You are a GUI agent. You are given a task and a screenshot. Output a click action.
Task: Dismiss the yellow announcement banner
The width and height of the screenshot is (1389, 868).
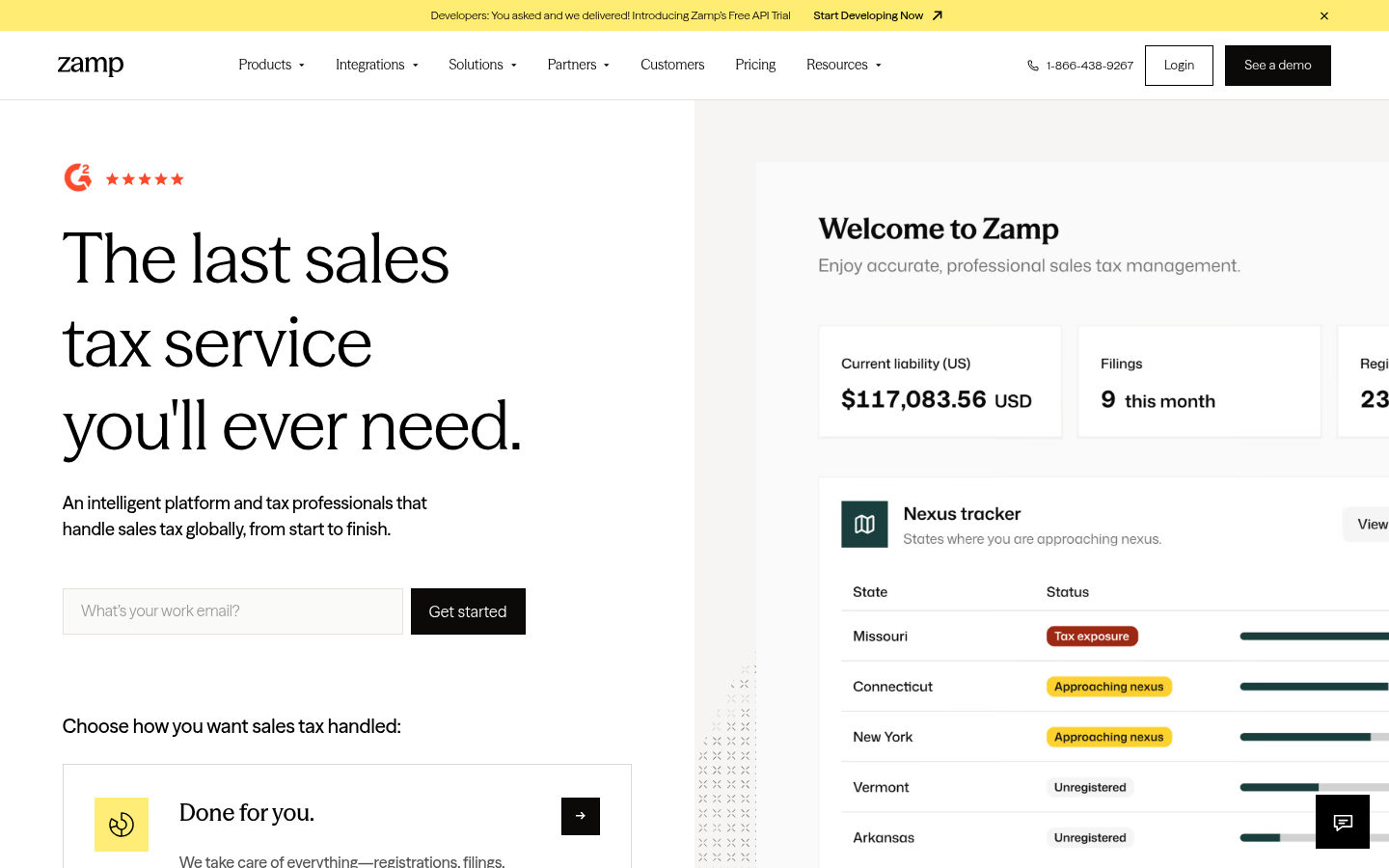coord(1324,15)
